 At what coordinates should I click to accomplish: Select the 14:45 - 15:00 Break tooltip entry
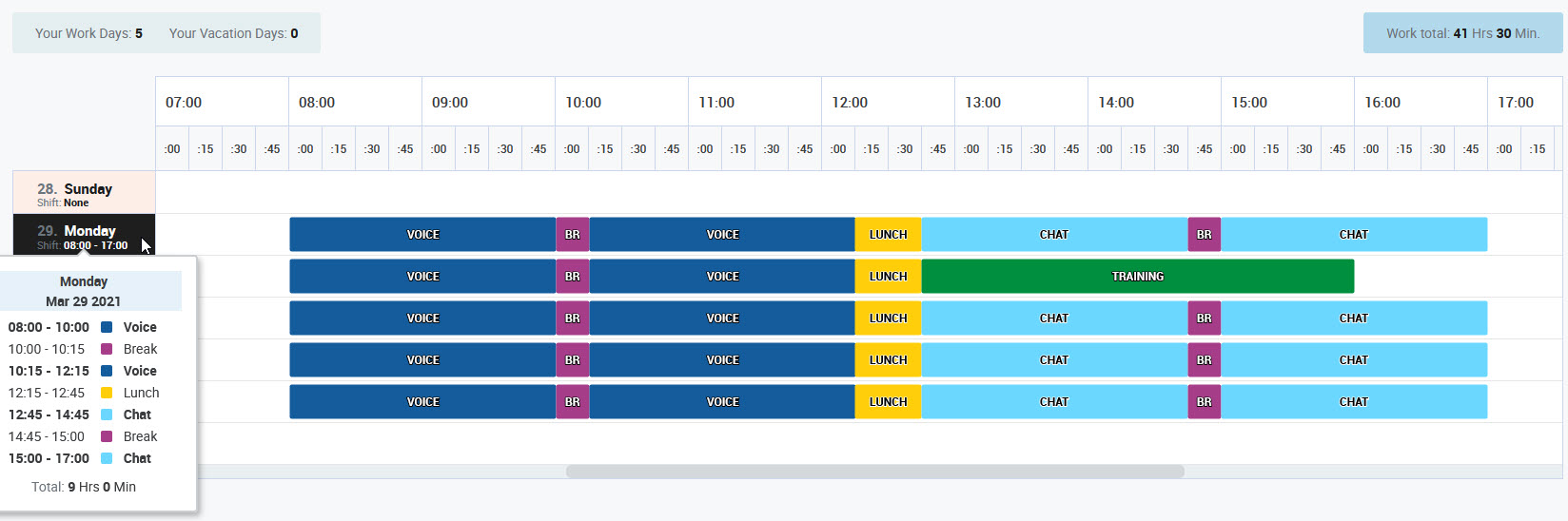(83, 436)
